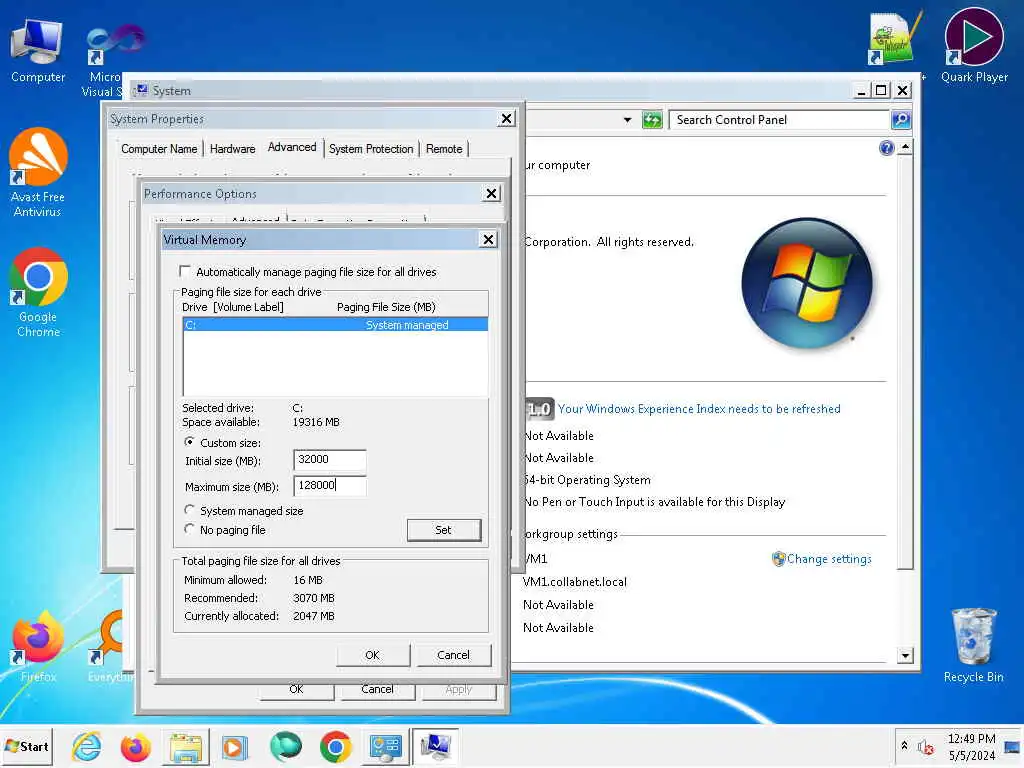Screen dimensions: 1024x768
Task: Open the Windows Experience Index refresh link
Action: (699, 409)
